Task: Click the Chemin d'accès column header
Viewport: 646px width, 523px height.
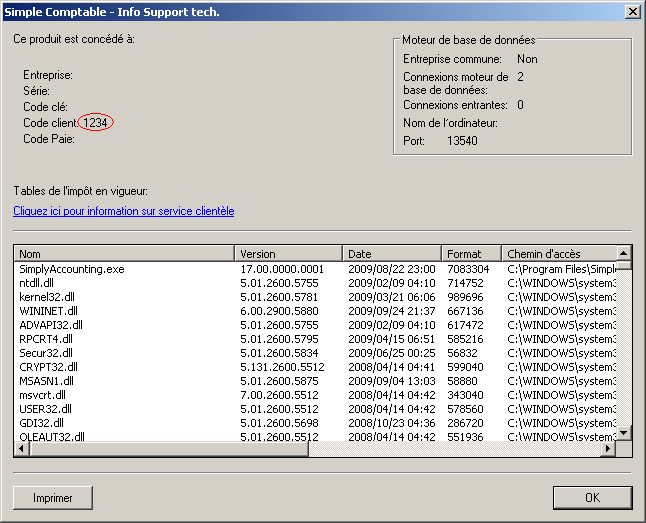Action: click(x=559, y=253)
